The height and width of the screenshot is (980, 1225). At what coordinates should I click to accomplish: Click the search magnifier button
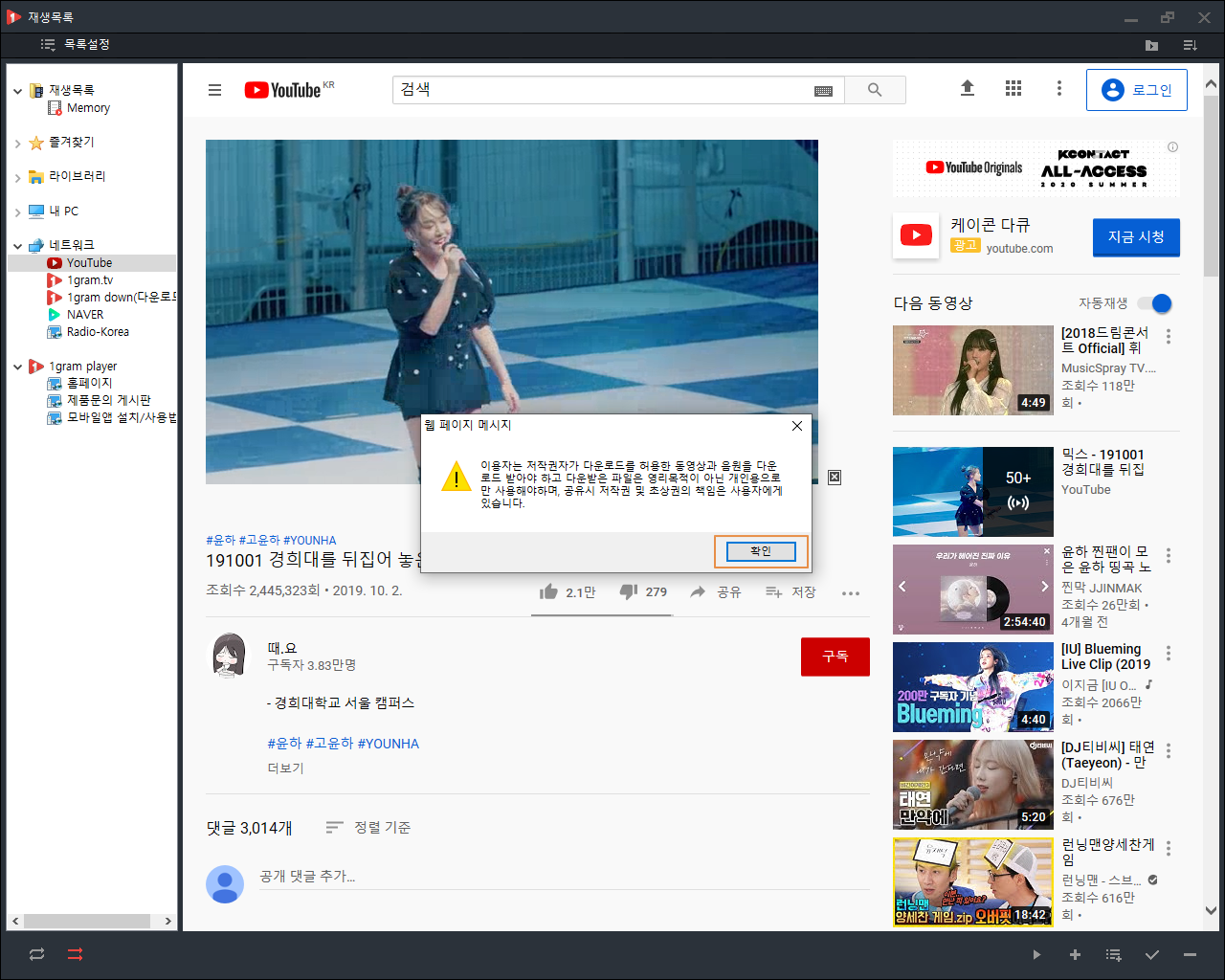click(875, 90)
